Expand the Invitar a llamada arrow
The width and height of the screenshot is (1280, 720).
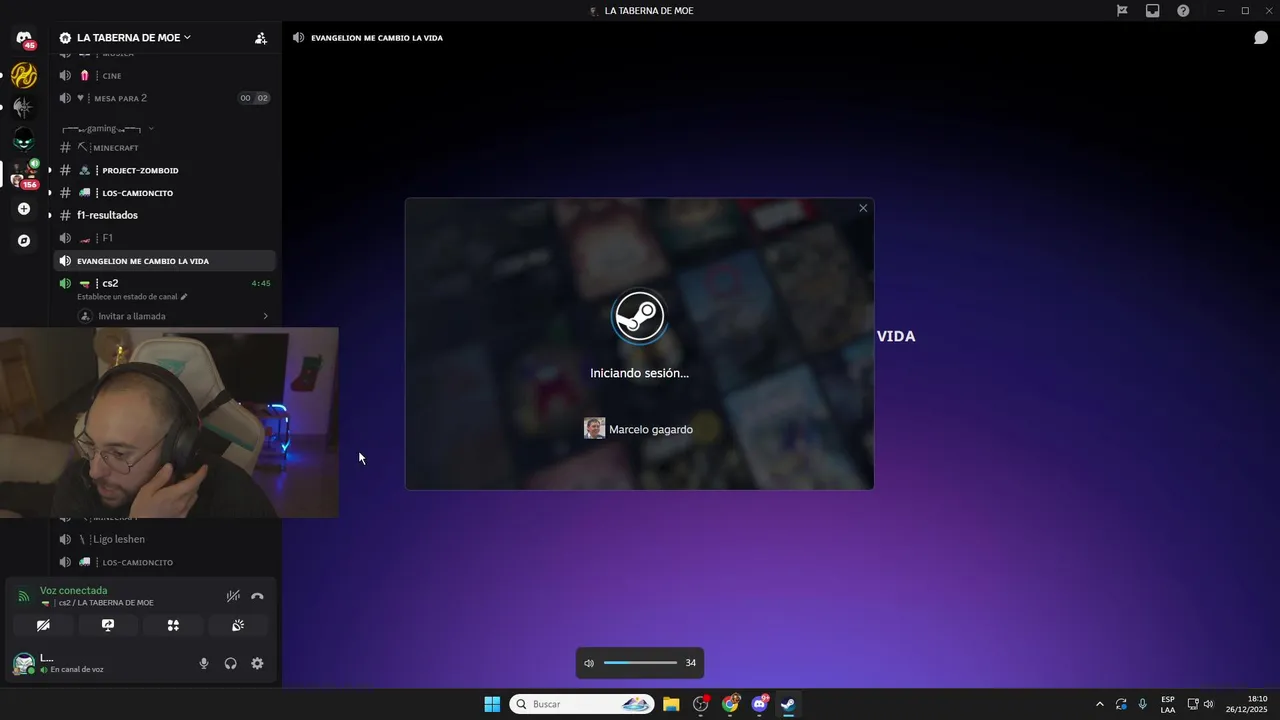pos(265,316)
